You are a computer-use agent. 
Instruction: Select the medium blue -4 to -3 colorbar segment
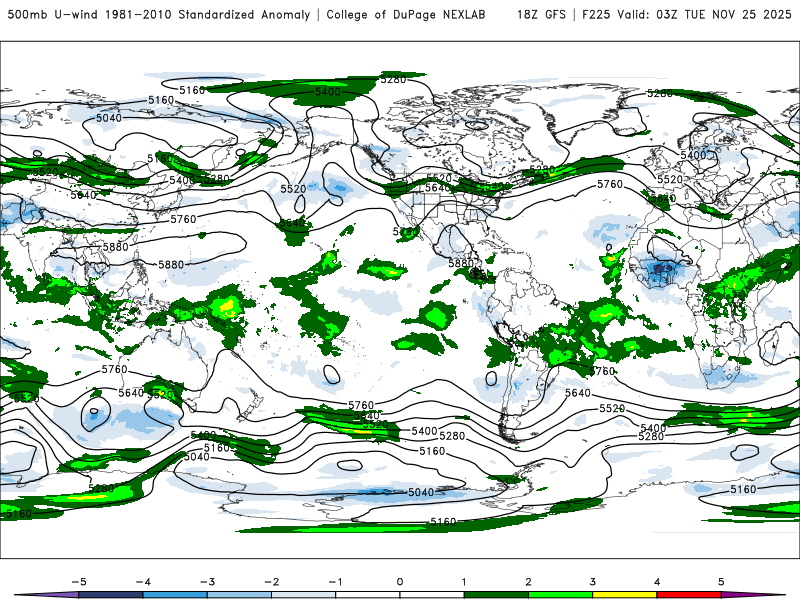tap(175, 595)
